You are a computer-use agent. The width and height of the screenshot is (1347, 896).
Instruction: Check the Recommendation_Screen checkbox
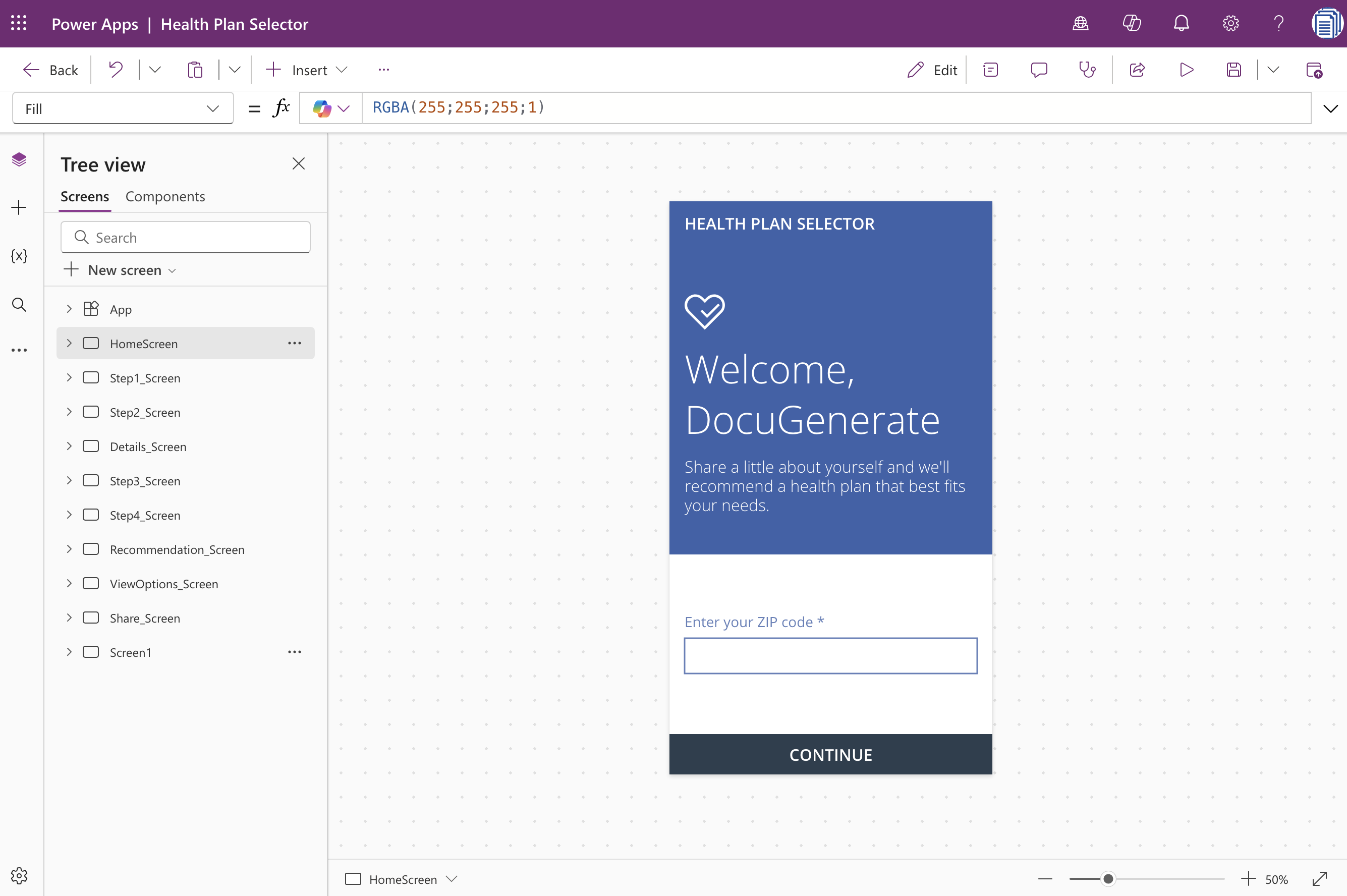point(91,548)
